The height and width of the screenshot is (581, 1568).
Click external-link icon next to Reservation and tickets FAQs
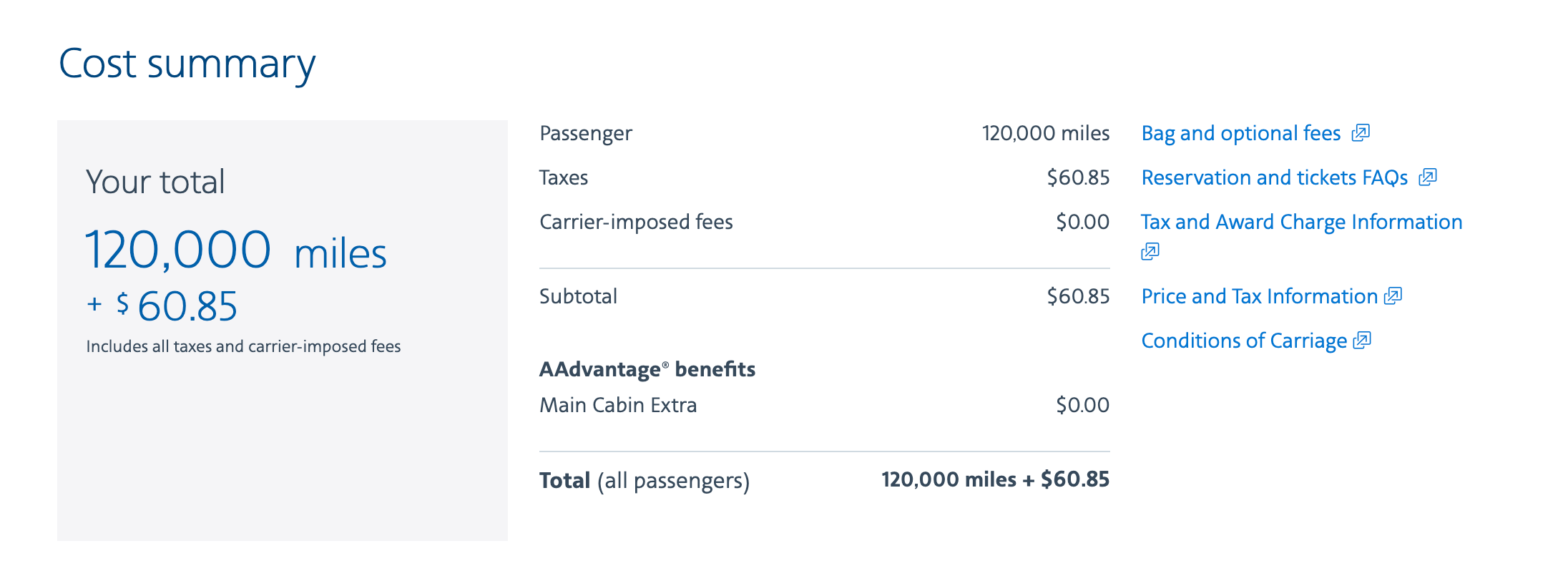[1428, 177]
